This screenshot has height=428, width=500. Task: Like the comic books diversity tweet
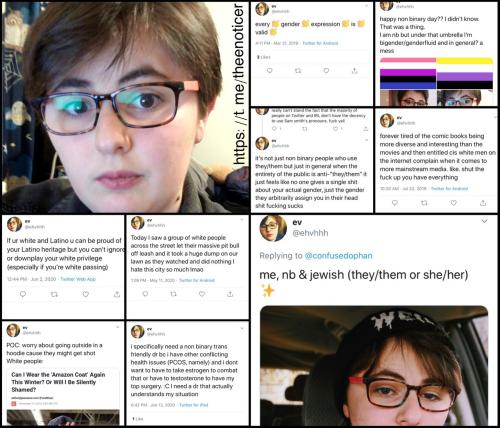click(453, 203)
